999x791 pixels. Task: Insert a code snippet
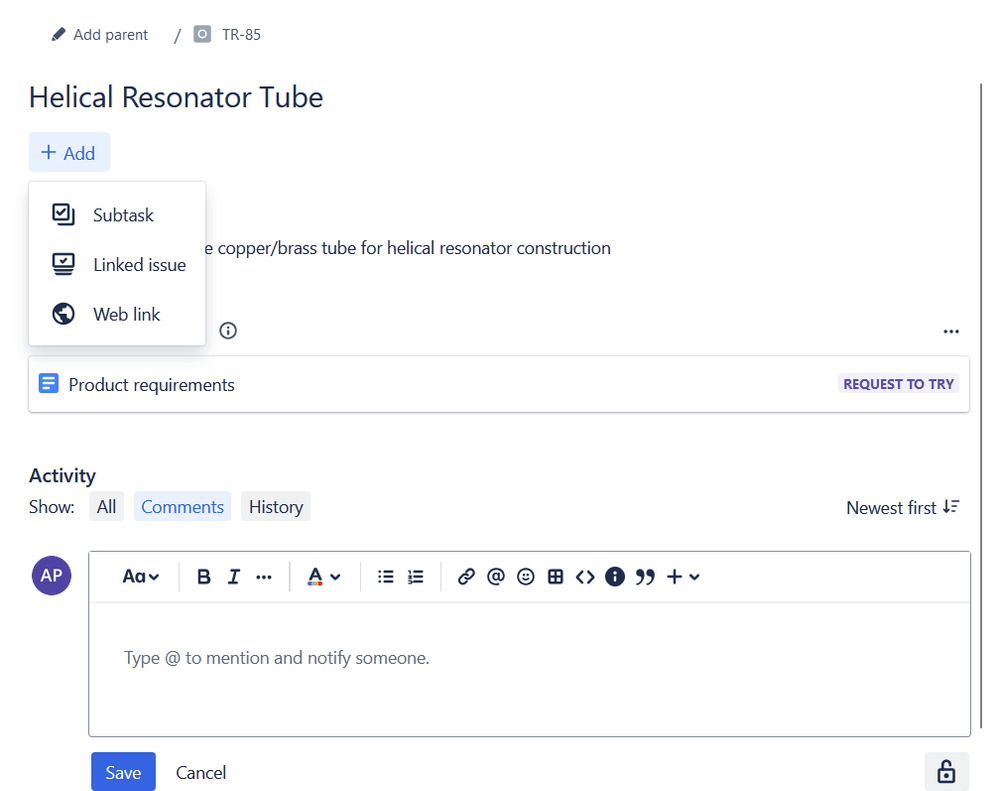pyautogui.click(x=585, y=576)
